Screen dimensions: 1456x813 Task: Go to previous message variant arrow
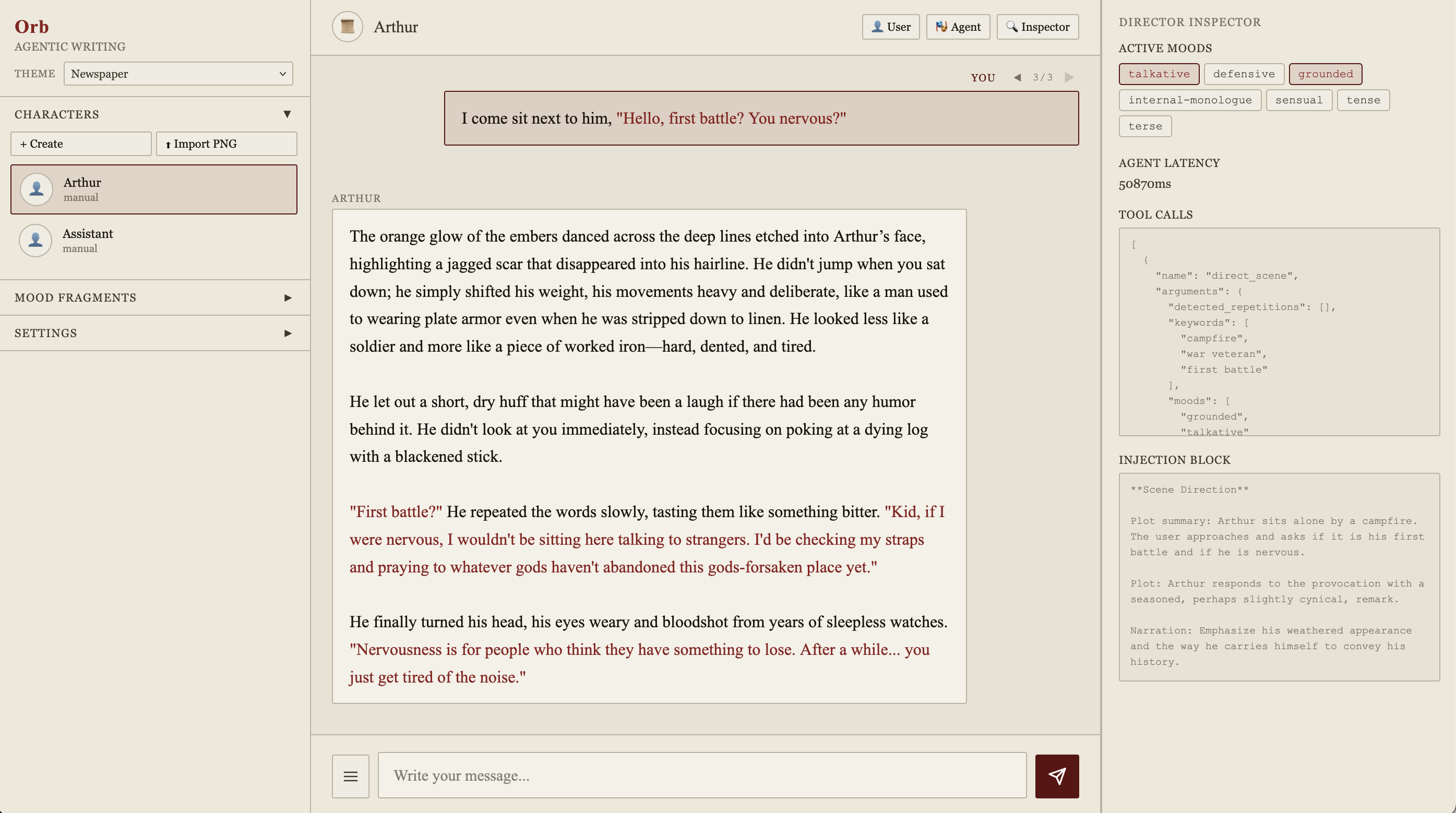coord(1018,77)
